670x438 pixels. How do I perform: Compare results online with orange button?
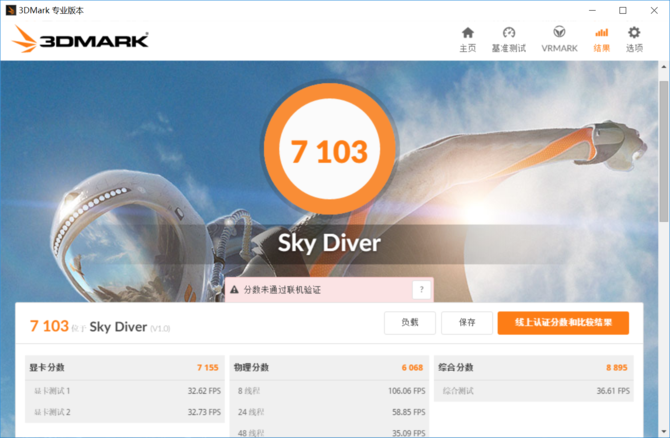pos(563,323)
